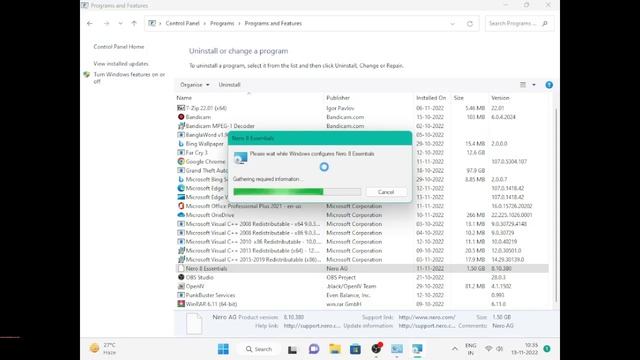Click the Far Cry 3 icon

click(181, 153)
